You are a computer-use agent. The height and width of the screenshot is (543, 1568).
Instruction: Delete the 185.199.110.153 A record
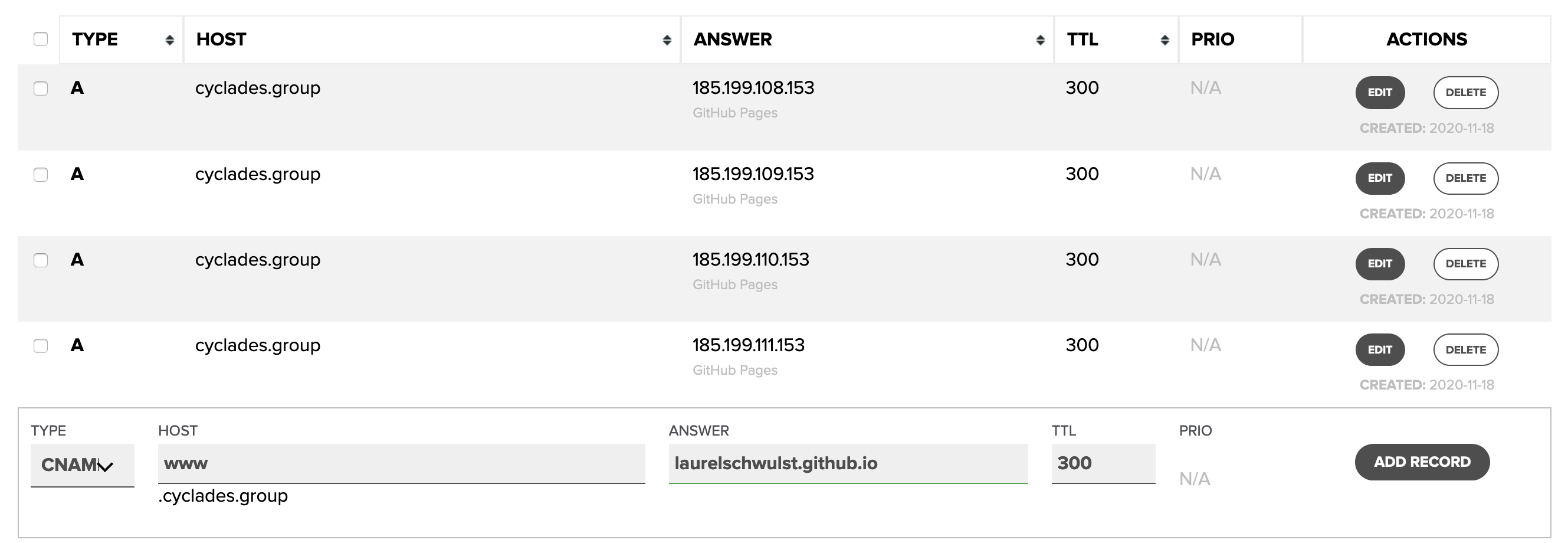1465,264
